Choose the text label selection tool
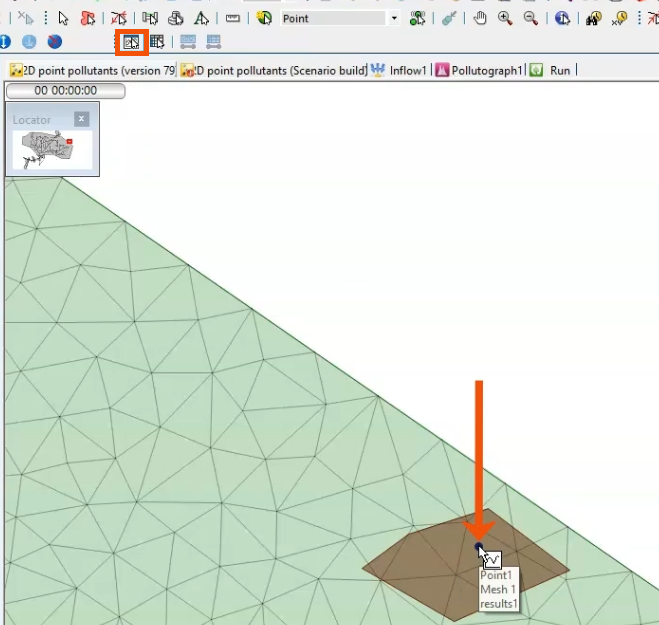 tap(201, 18)
